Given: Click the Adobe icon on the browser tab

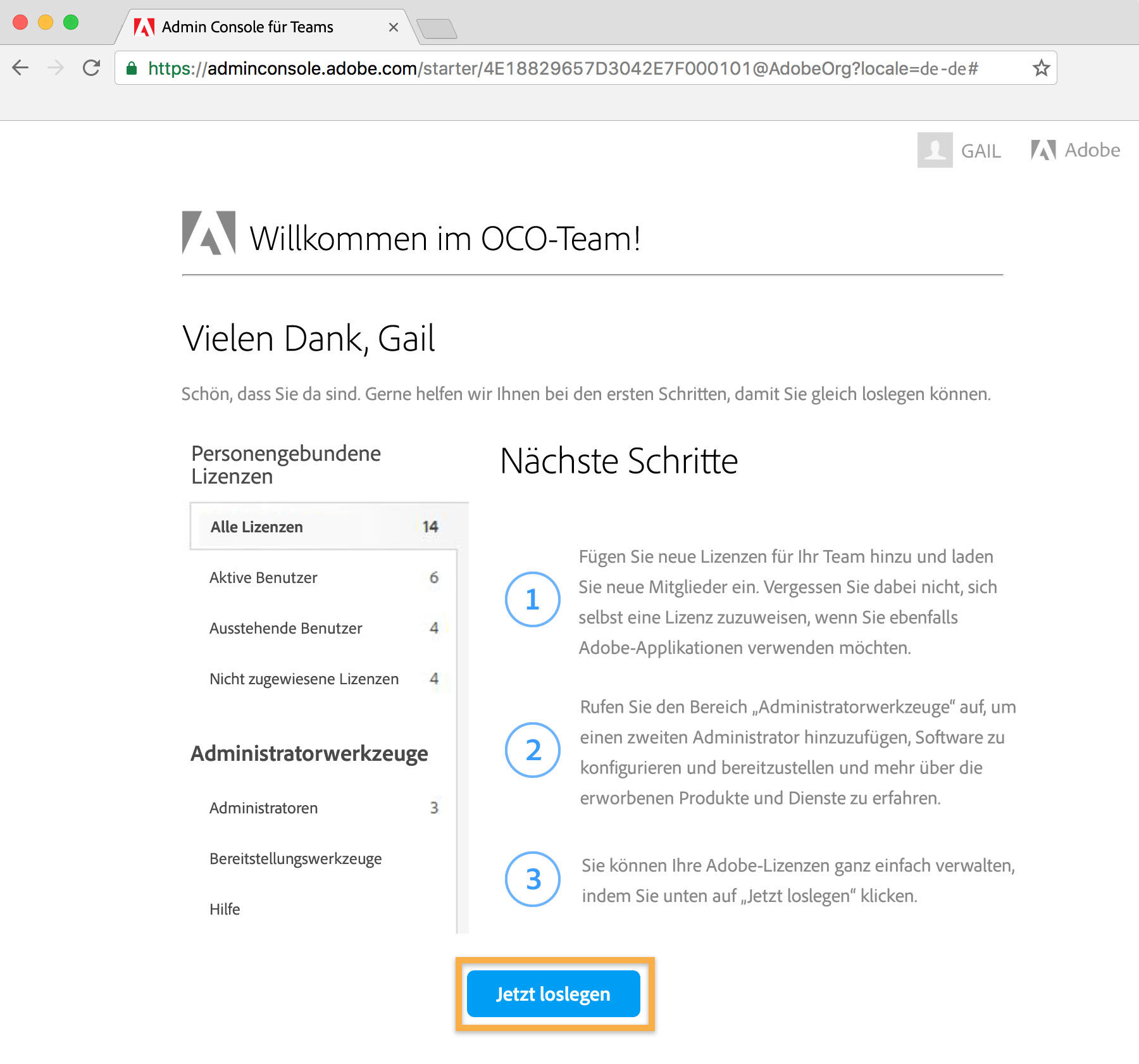Looking at the screenshot, I should 144,27.
